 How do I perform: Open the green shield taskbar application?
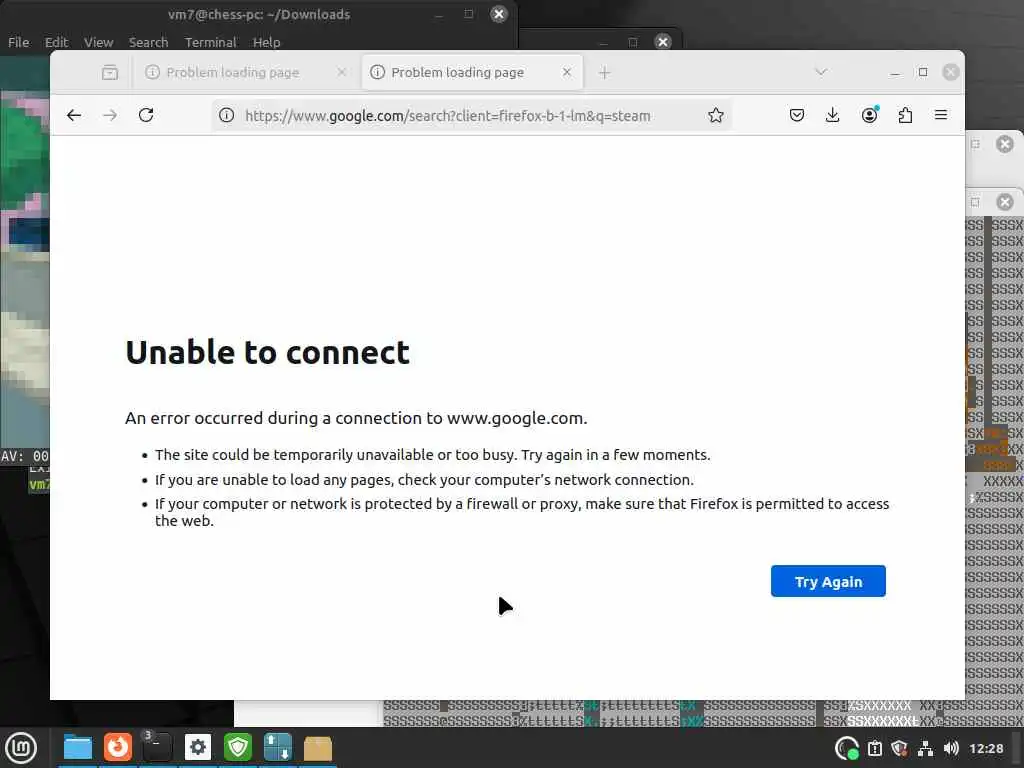(x=238, y=747)
